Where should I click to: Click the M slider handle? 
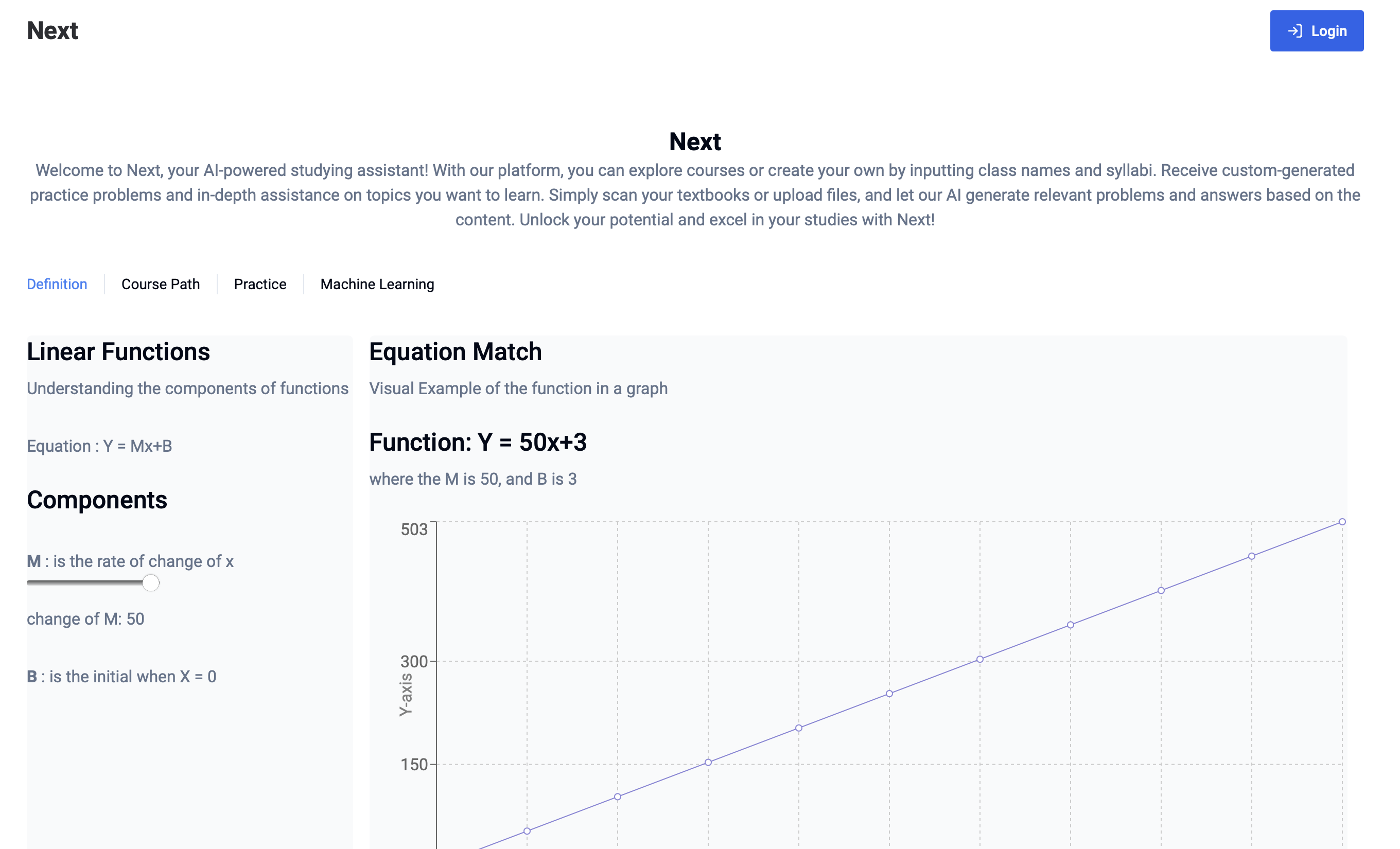pyautogui.click(x=151, y=582)
